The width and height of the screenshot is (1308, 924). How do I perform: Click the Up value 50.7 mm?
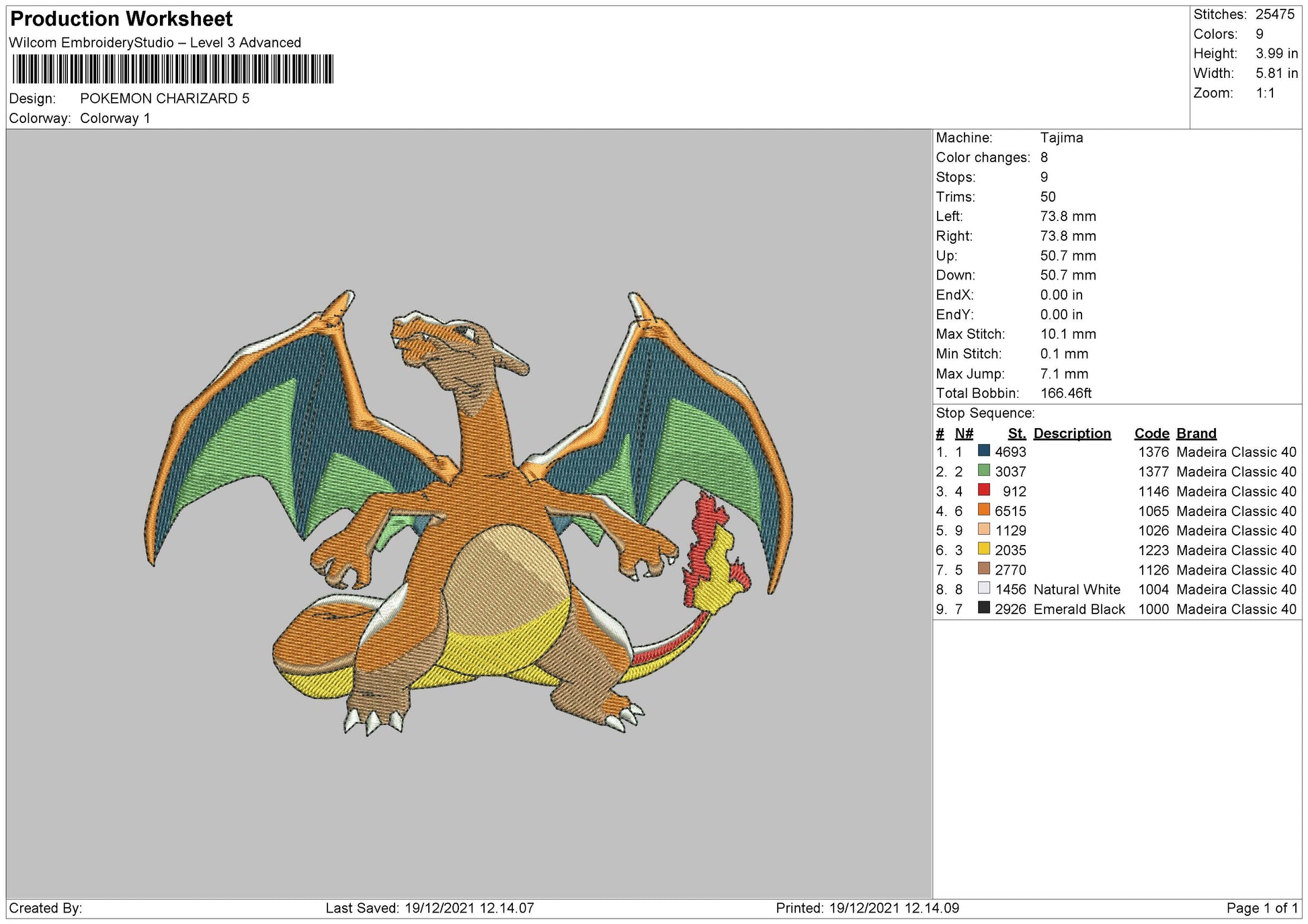click(1068, 255)
